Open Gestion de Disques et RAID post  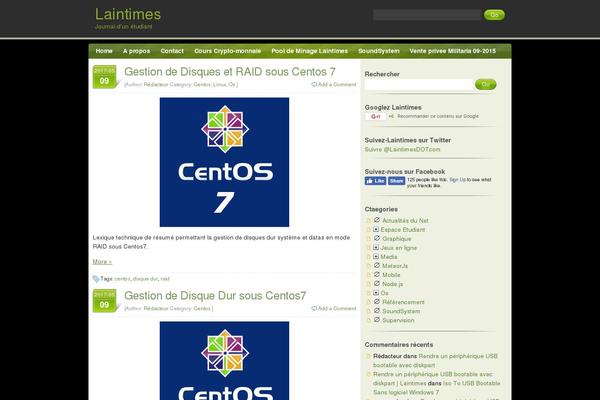point(230,72)
